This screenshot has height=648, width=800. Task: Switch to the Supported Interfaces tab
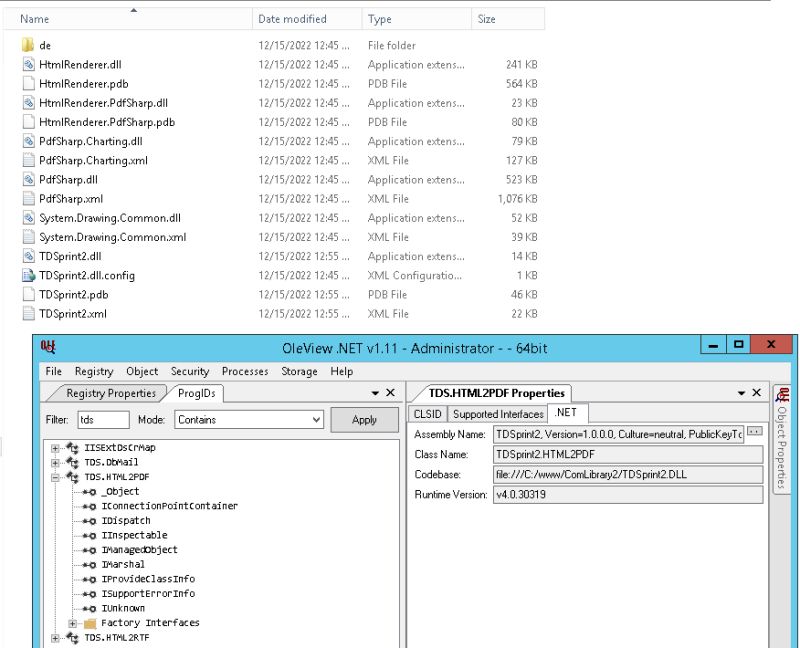(x=498, y=413)
